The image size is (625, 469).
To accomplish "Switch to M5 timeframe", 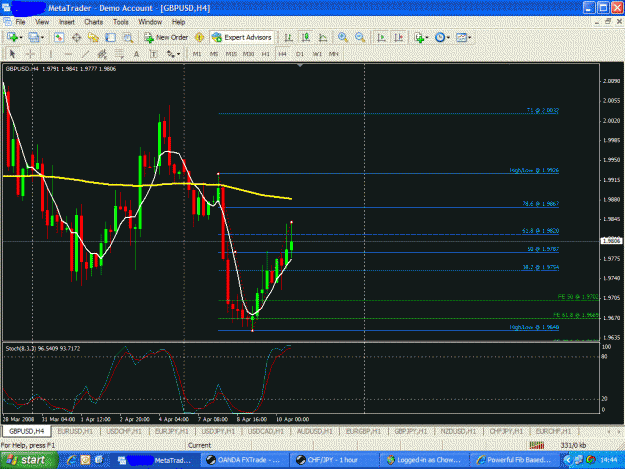I will coord(214,54).
